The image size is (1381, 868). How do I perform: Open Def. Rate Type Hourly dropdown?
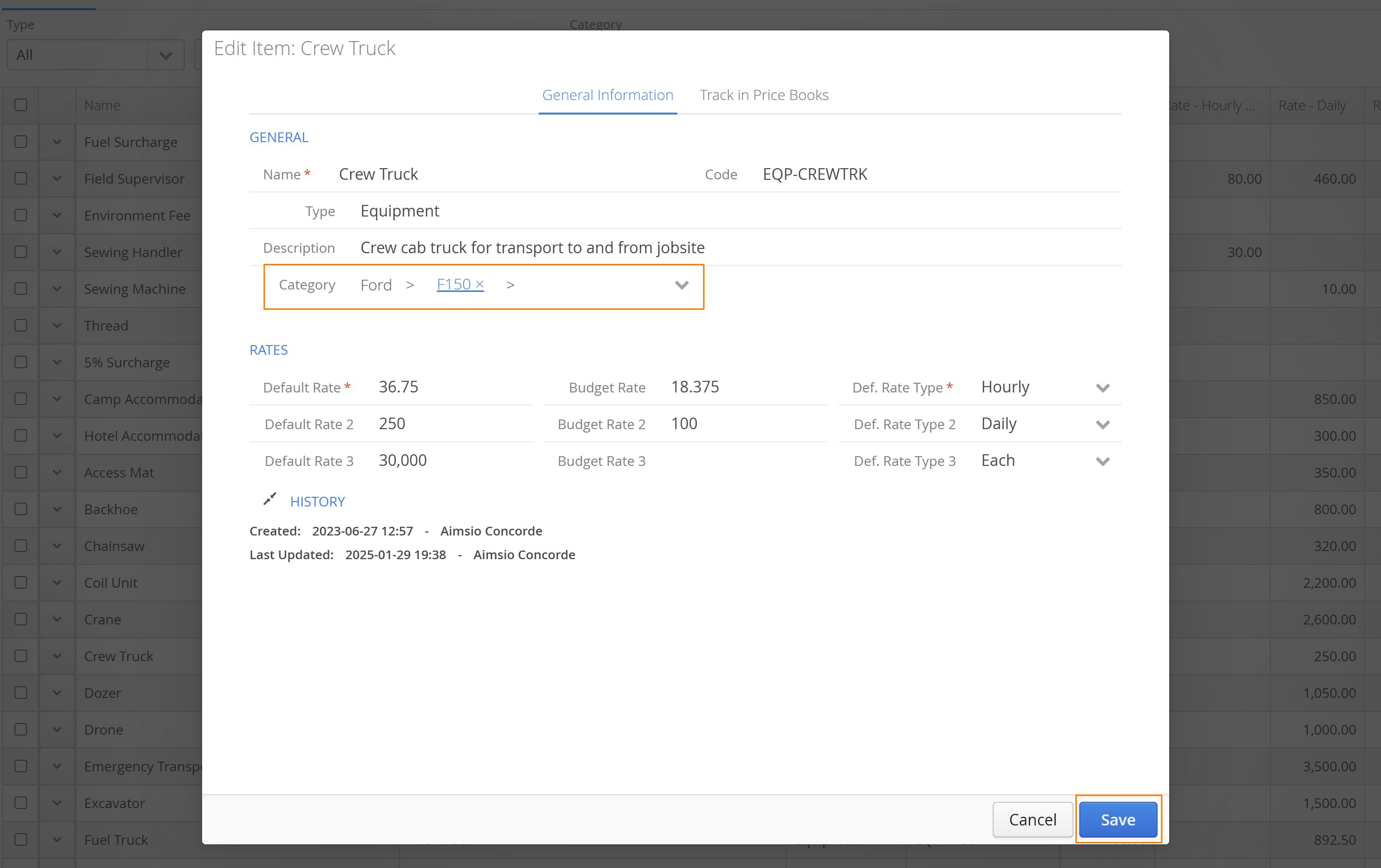point(1102,388)
